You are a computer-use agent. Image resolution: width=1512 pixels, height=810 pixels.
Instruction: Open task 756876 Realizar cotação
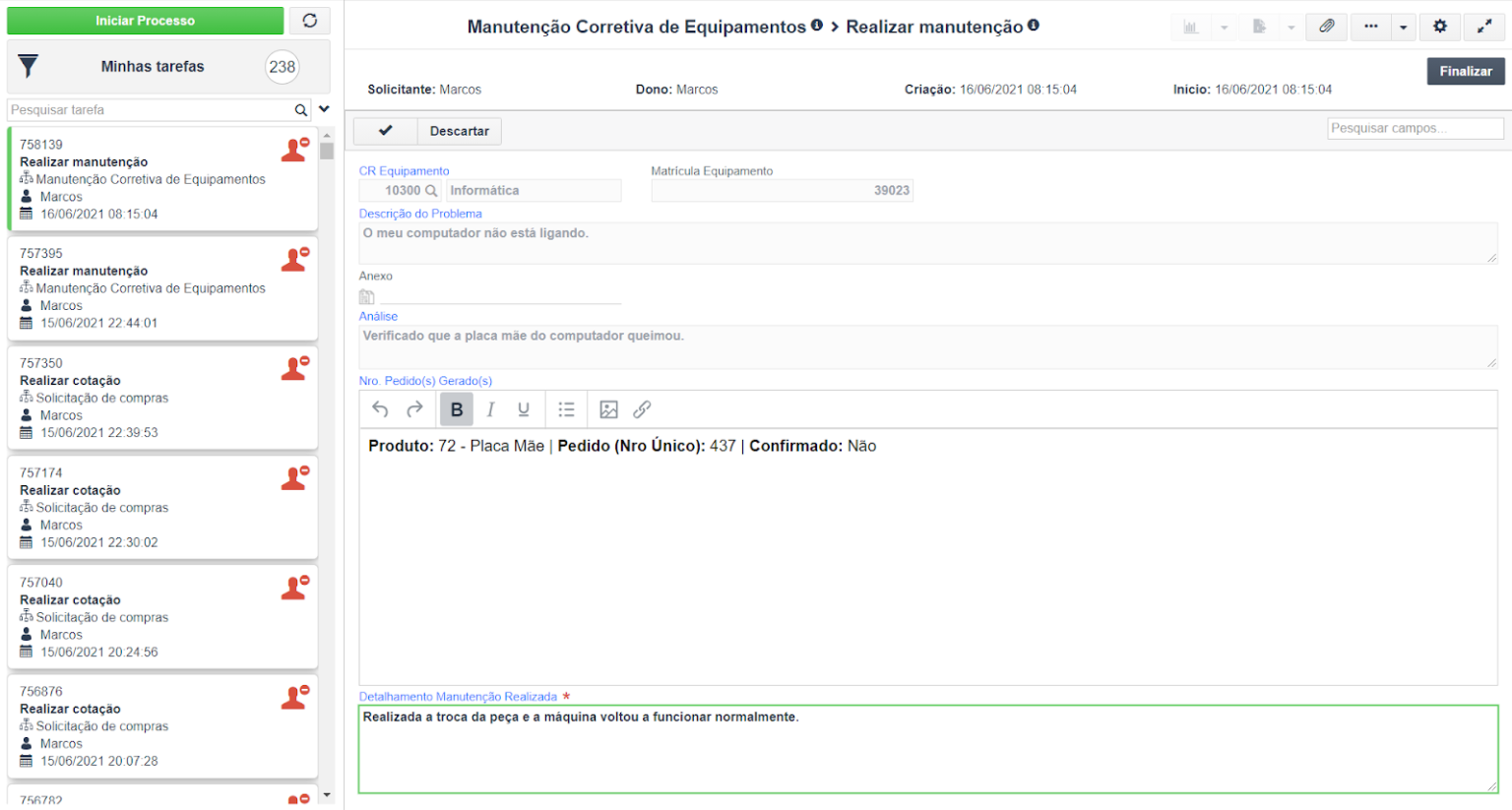coord(162,725)
